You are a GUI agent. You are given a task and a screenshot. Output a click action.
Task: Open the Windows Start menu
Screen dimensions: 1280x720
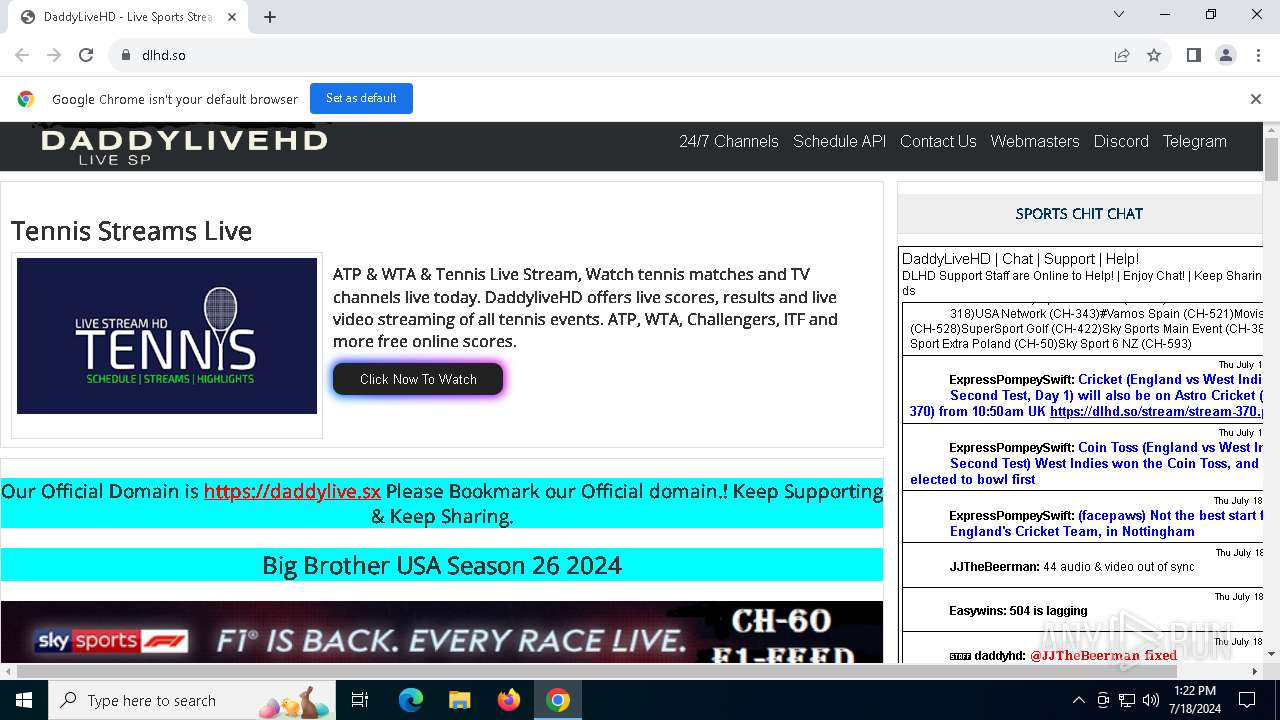coord(24,700)
